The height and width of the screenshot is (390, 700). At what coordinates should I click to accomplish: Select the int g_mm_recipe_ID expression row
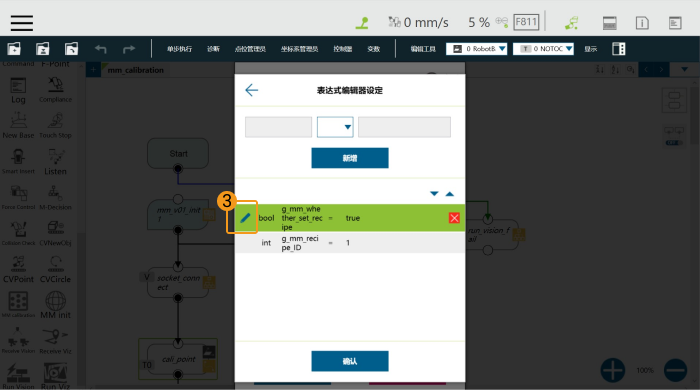point(350,243)
